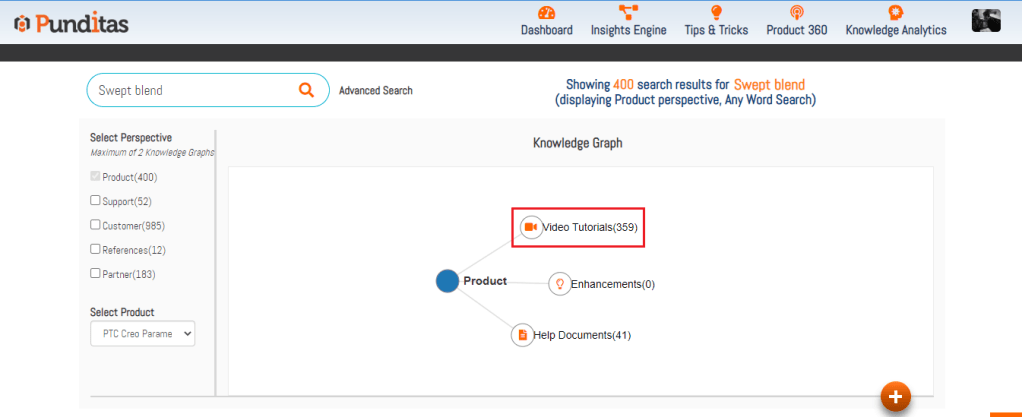
Task: Click into the Swept blend search field
Action: coord(190,90)
